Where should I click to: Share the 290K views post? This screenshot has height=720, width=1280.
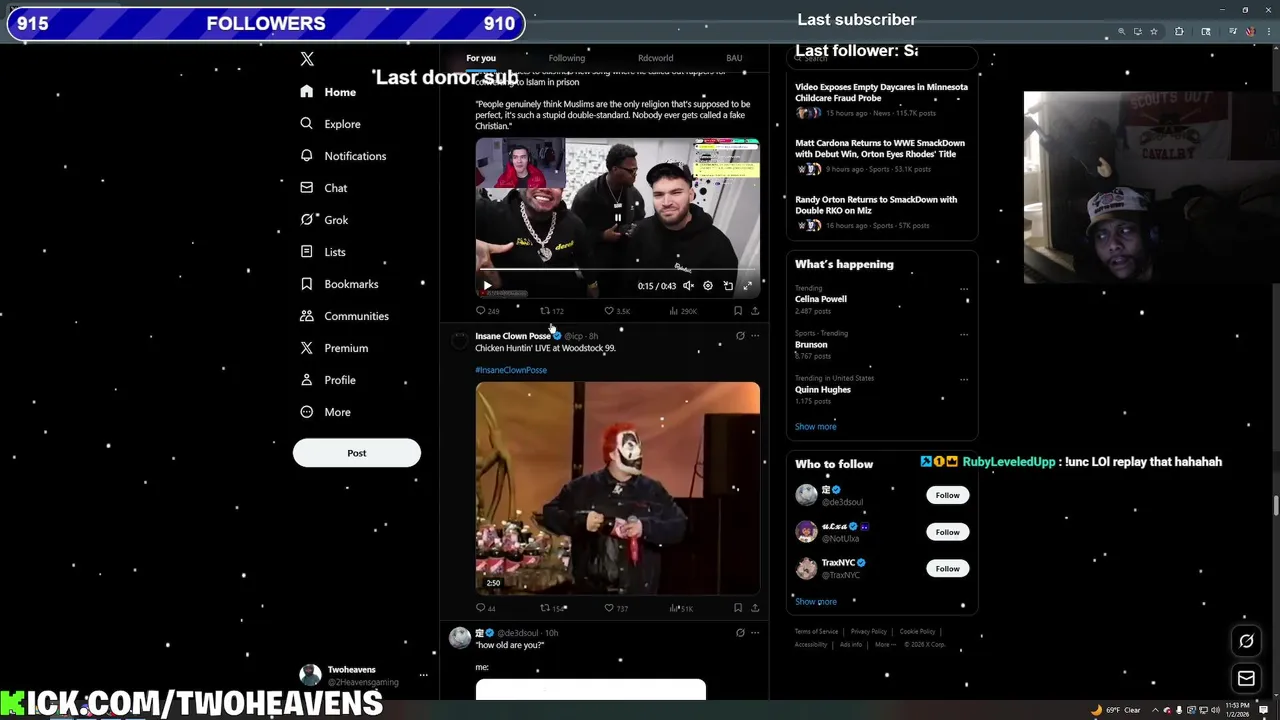(755, 311)
